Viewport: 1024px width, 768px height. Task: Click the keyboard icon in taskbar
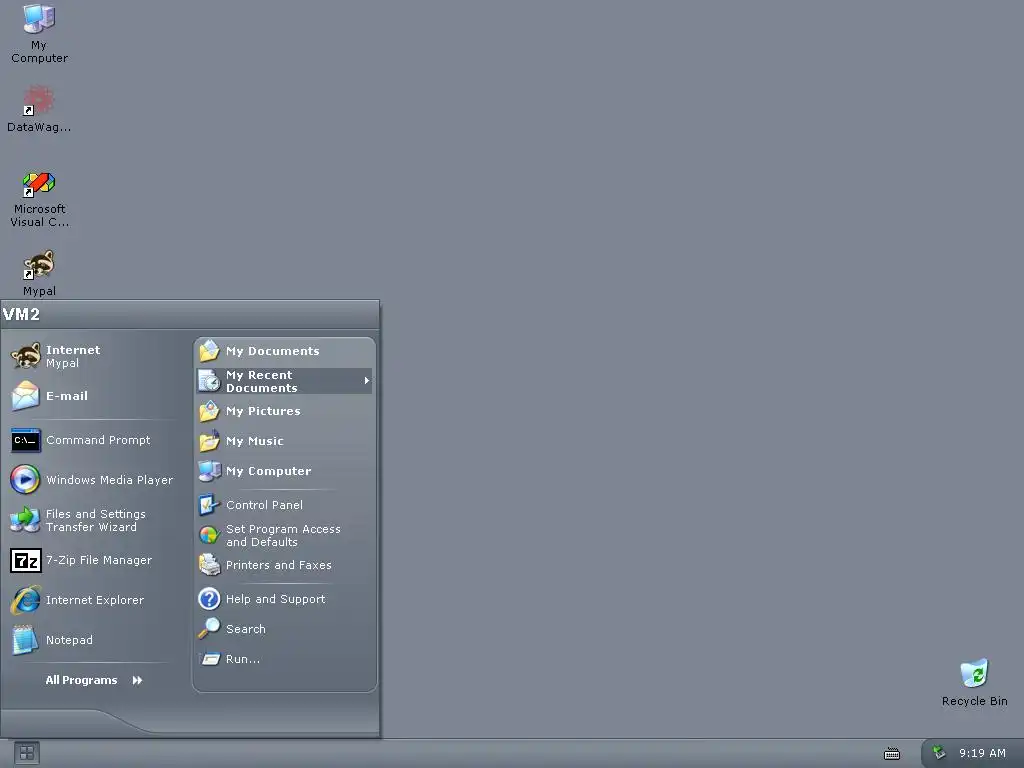click(891, 754)
